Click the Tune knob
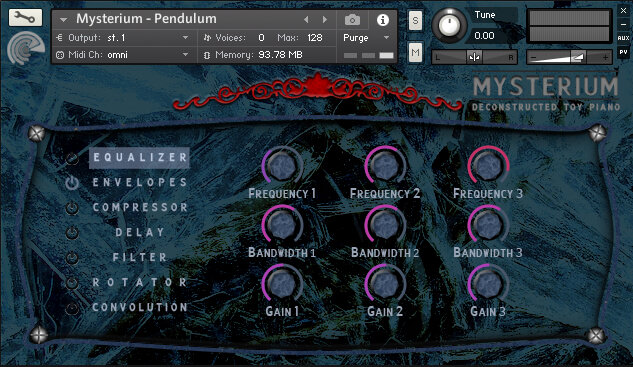Viewport: 633px width, 367px height. point(449,25)
